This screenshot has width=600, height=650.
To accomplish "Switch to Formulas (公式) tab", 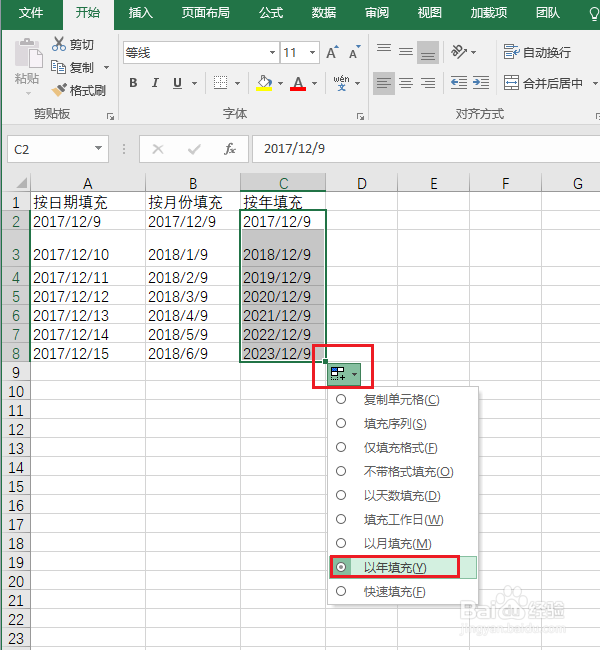I will 271,13.
